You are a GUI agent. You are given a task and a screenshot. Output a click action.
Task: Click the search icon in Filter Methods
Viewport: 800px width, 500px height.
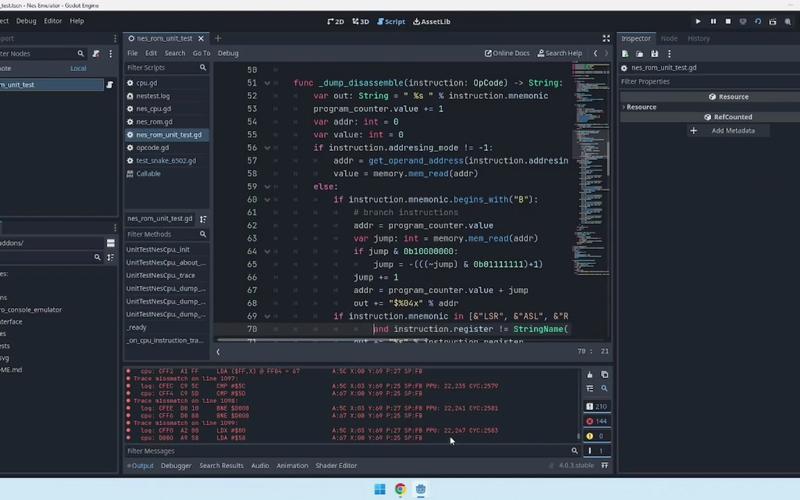(203, 234)
